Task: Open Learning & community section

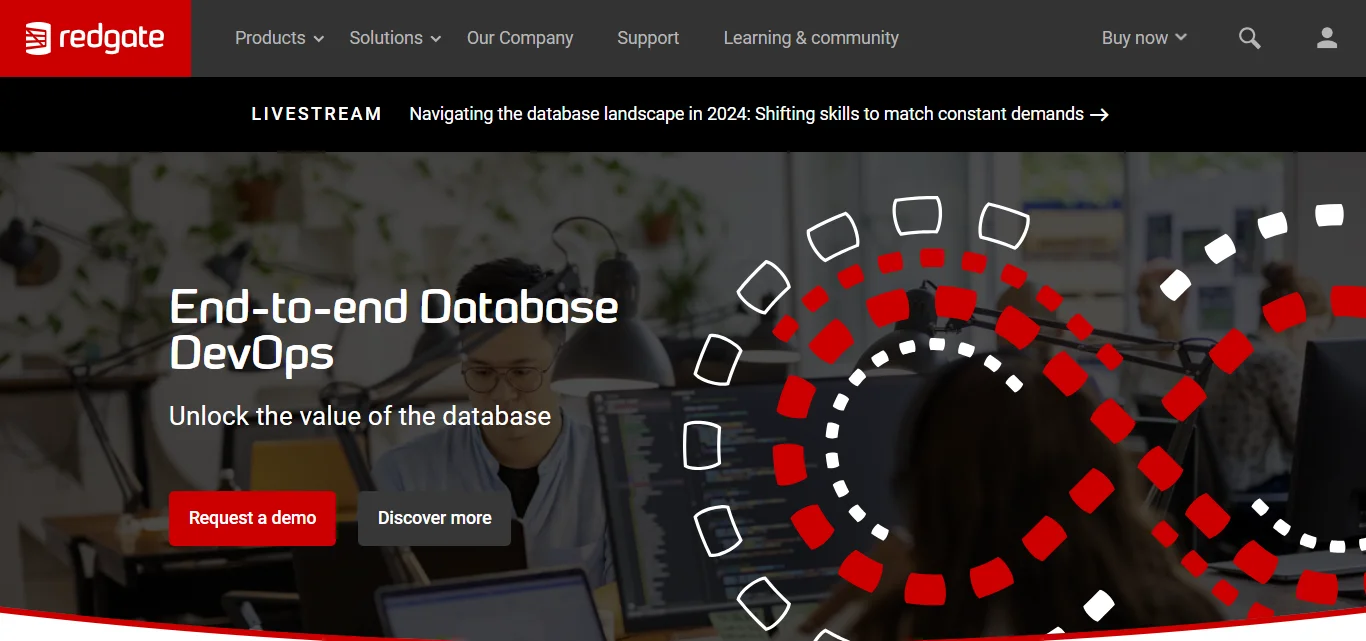Action: [811, 38]
